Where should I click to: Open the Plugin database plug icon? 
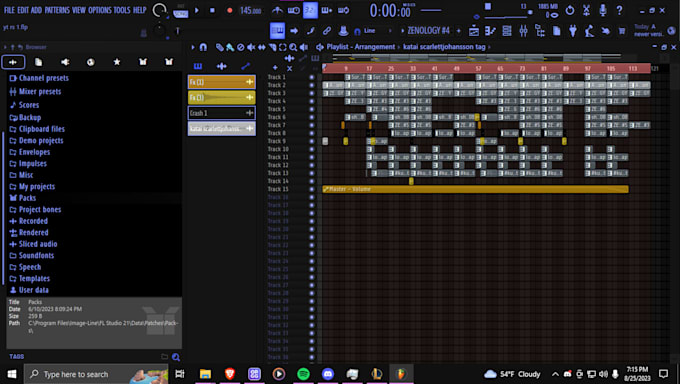pyautogui.click(x=573, y=31)
